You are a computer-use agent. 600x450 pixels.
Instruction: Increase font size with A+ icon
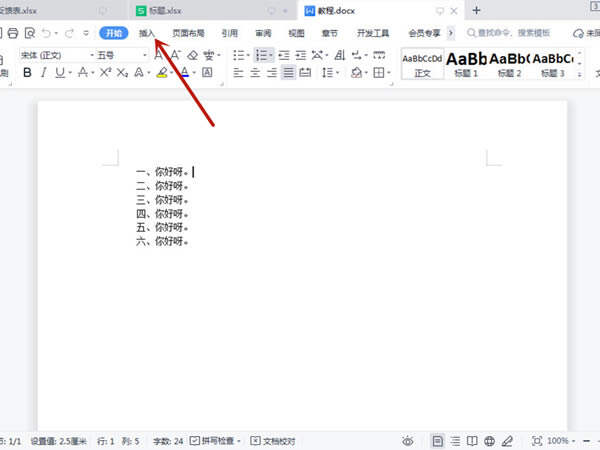(159, 55)
